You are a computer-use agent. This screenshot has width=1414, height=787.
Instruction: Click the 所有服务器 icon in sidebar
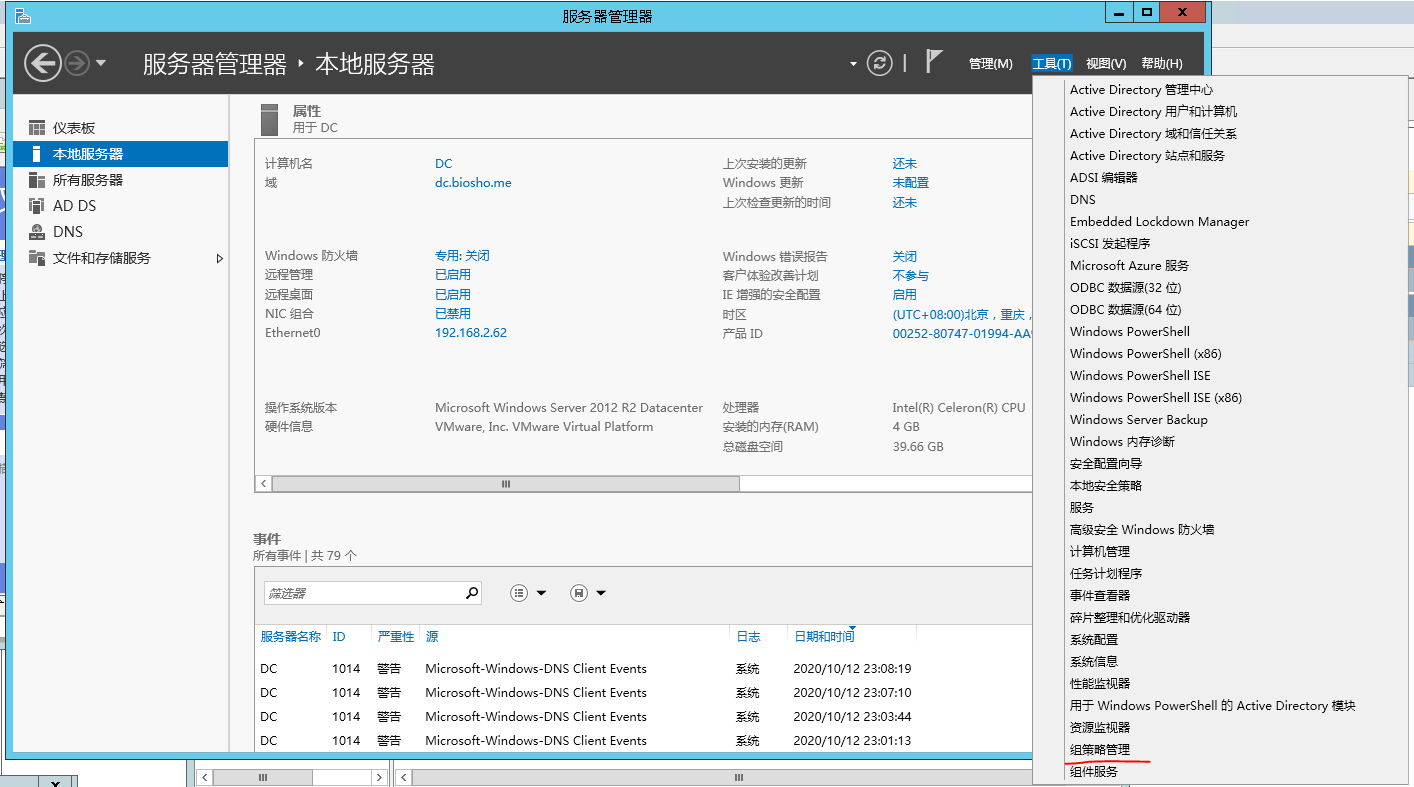(x=37, y=180)
